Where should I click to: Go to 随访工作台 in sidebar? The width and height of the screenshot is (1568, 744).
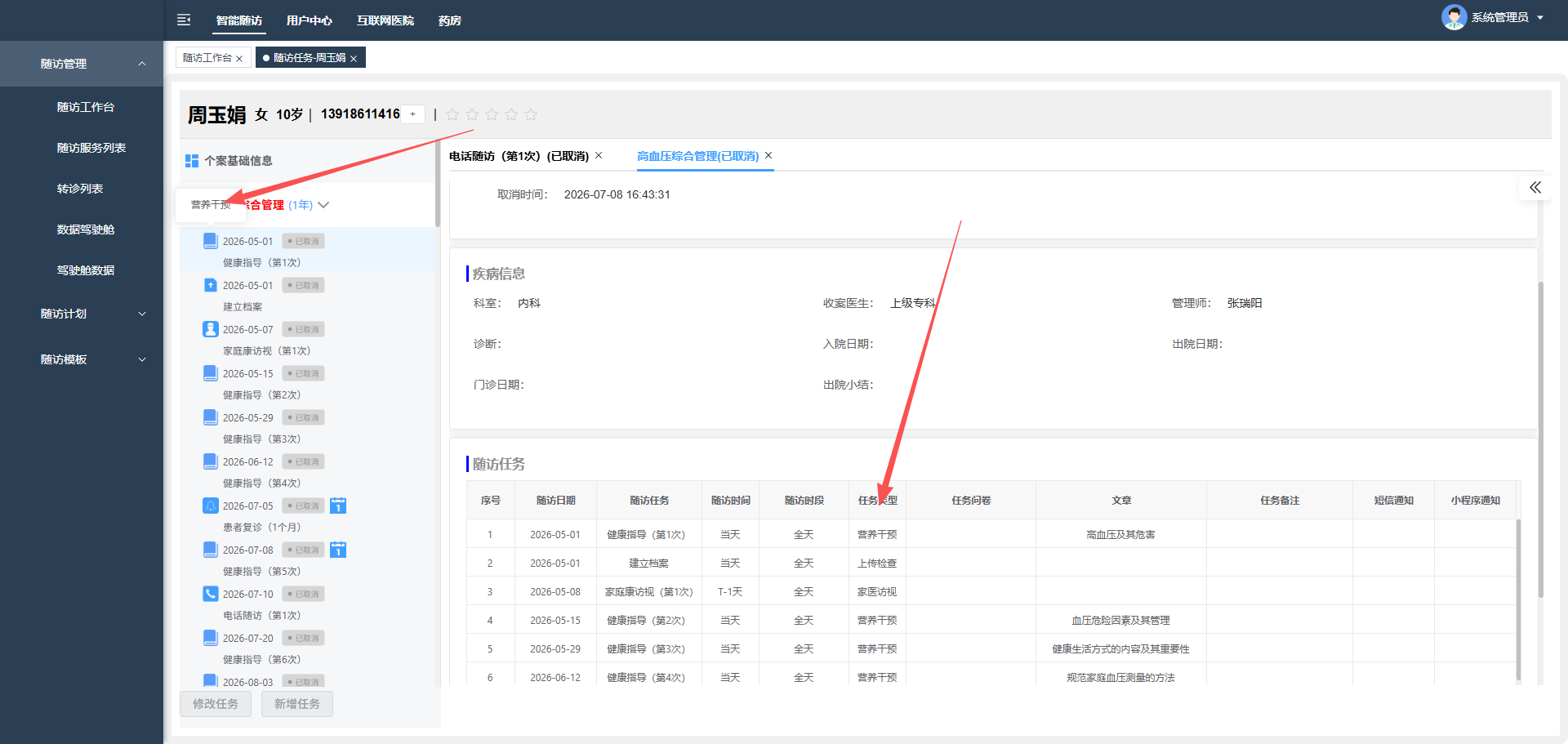pyautogui.click(x=86, y=107)
